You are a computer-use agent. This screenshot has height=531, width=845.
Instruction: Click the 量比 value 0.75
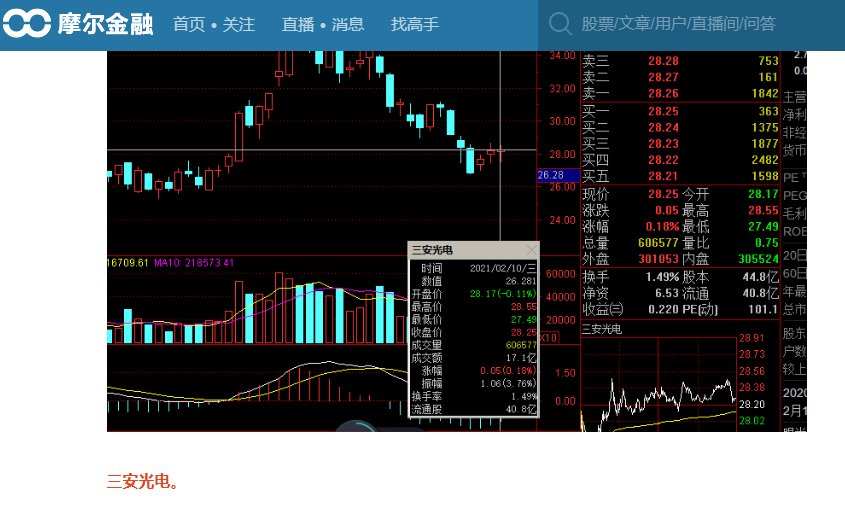(x=766, y=243)
